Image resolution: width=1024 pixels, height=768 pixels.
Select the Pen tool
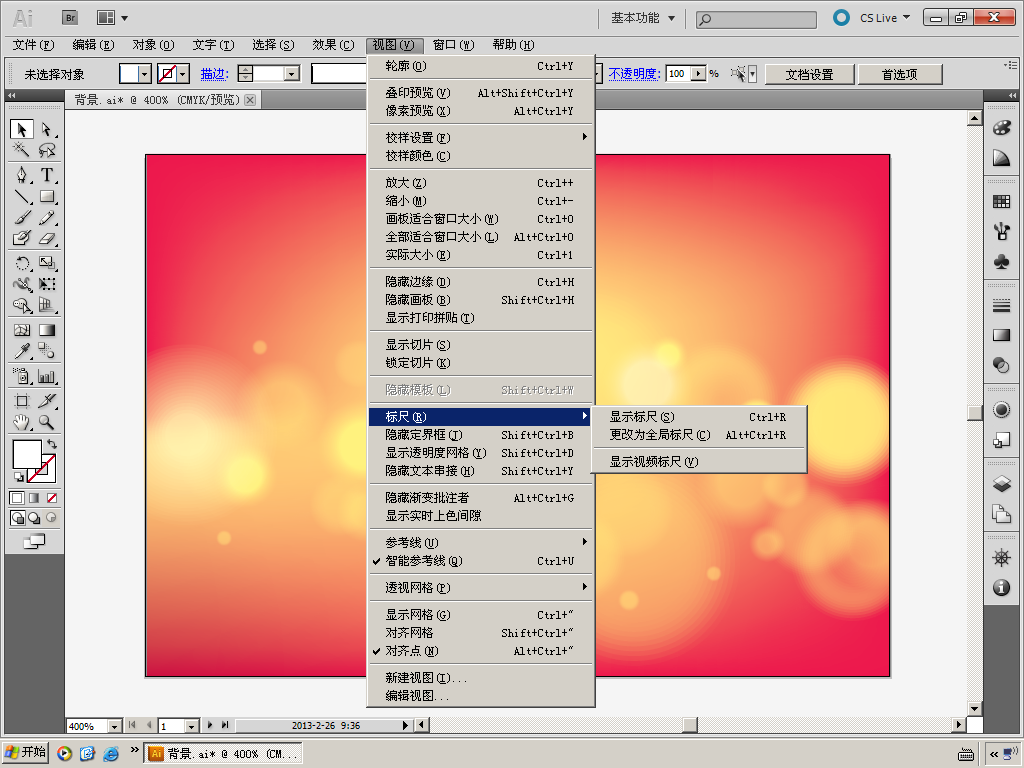22,175
